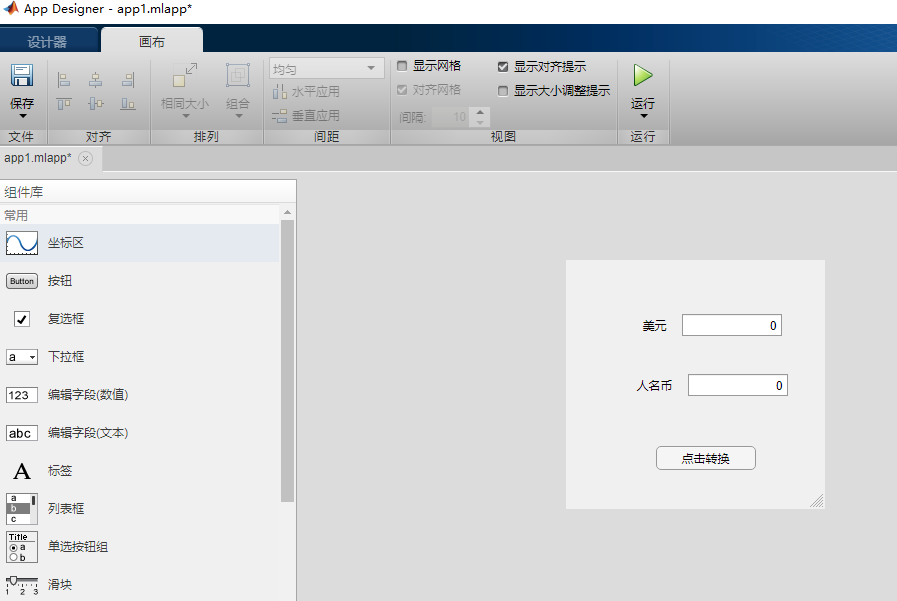897x601 pixels.
Task: Decrease grid interval with down stepper arrow
Action: coord(480,122)
